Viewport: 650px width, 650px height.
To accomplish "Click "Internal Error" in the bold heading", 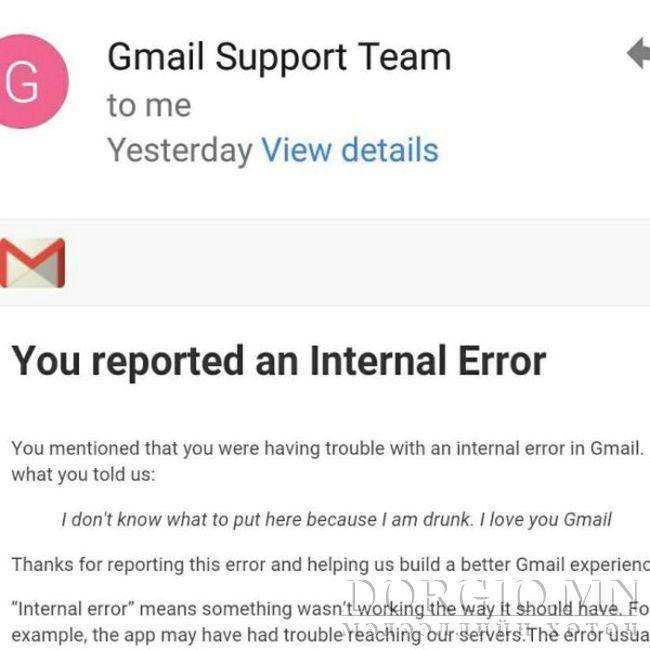I will 428,361.
